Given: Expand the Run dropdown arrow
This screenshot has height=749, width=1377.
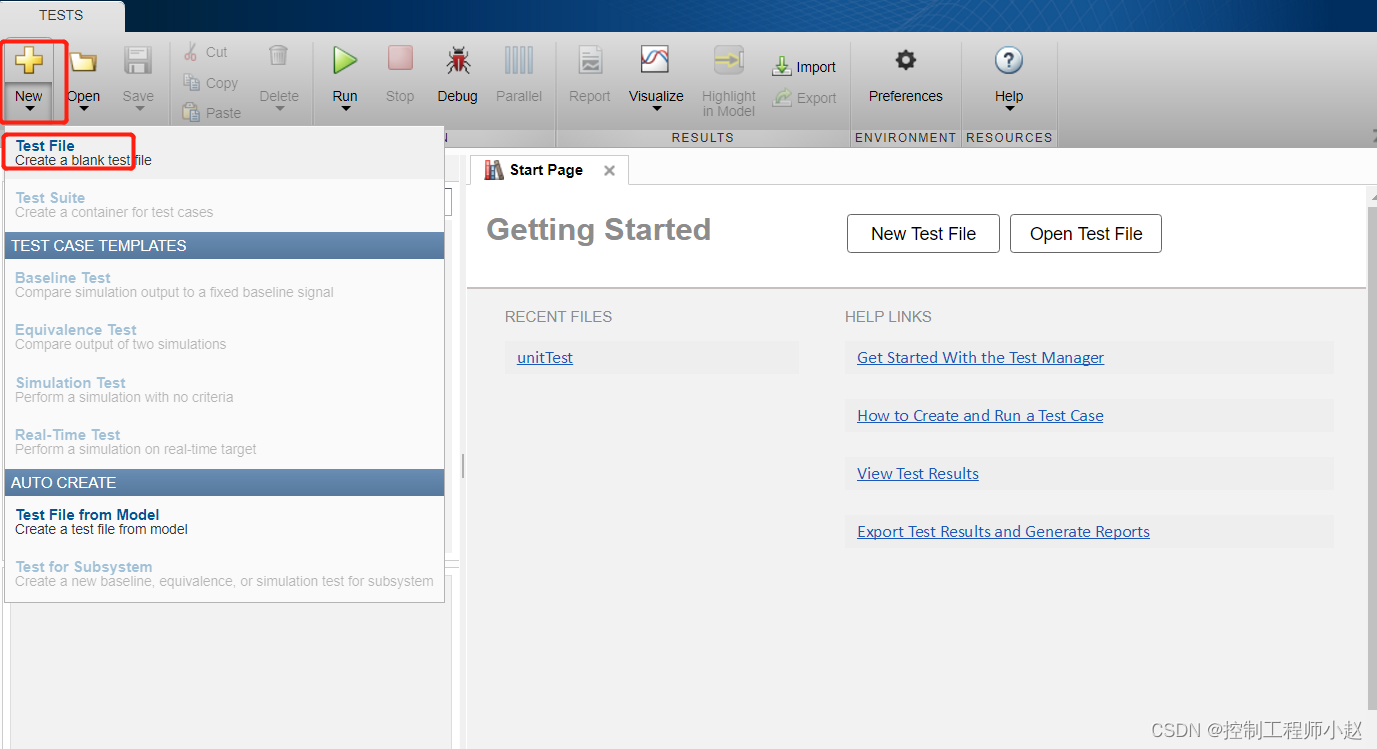Looking at the screenshot, I should click(x=345, y=109).
